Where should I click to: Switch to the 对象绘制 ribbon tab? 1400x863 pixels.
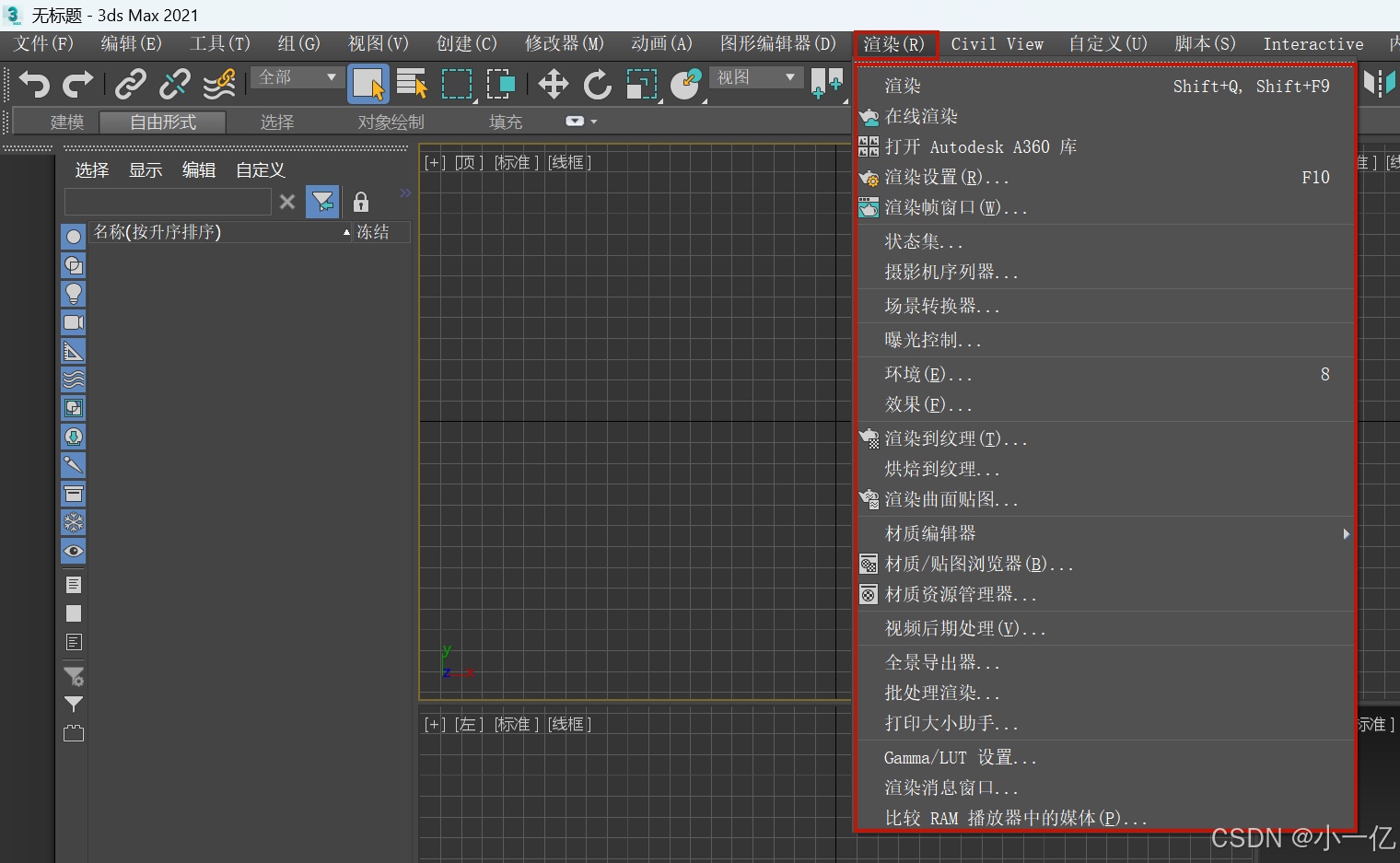(391, 122)
